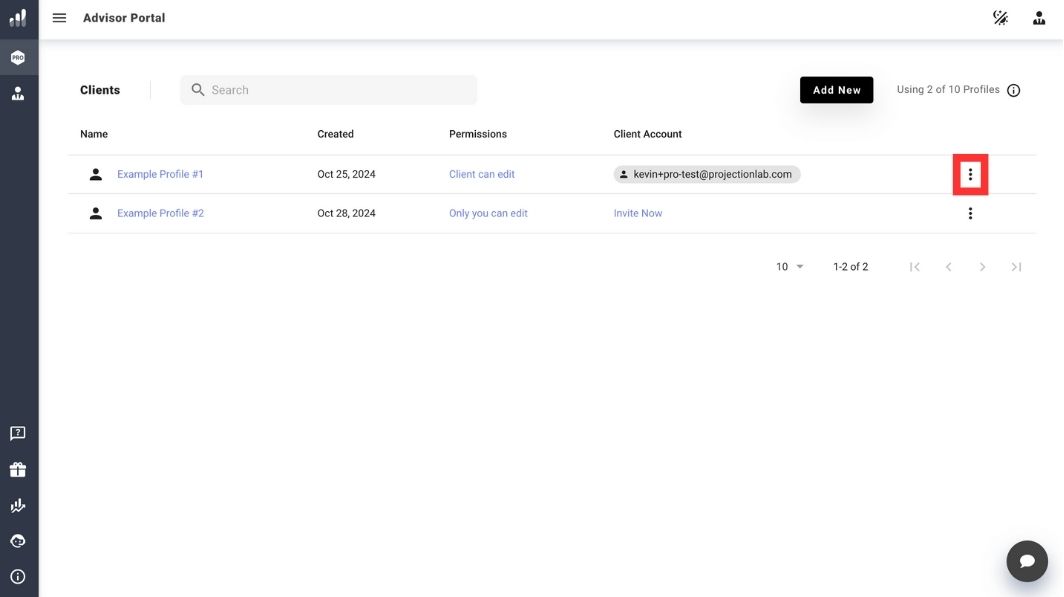The height and width of the screenshot is (597, 1064).
Task: Select the PRO badge in sidebar
Action: coord(18,58)
